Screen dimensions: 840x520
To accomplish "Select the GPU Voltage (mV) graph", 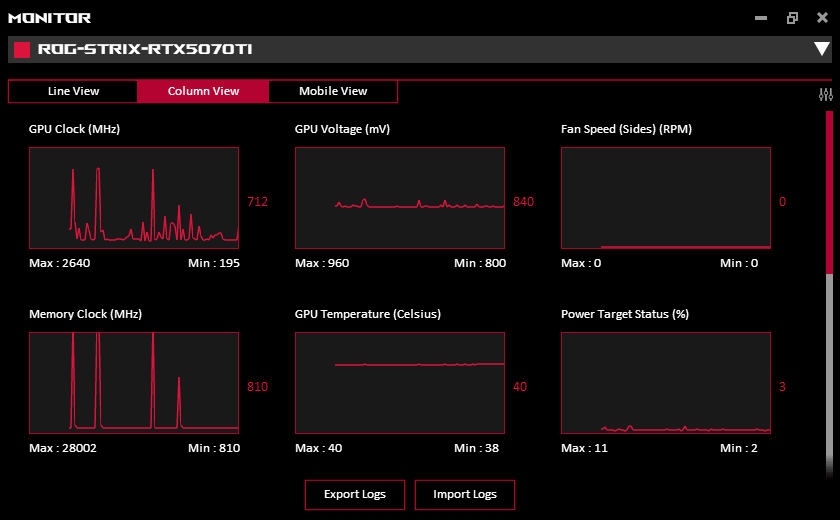I will coord(400,198).
